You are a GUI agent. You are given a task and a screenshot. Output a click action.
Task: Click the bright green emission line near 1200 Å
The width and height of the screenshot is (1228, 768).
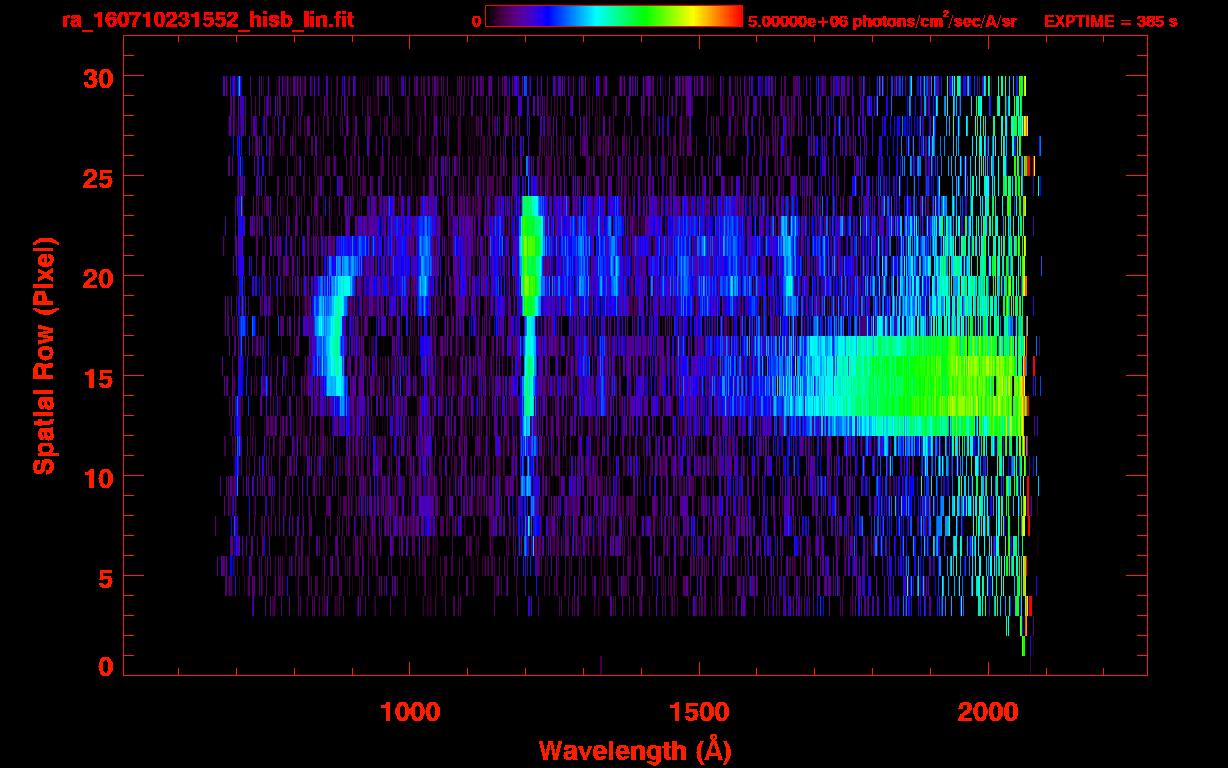[x=531, y=255]
